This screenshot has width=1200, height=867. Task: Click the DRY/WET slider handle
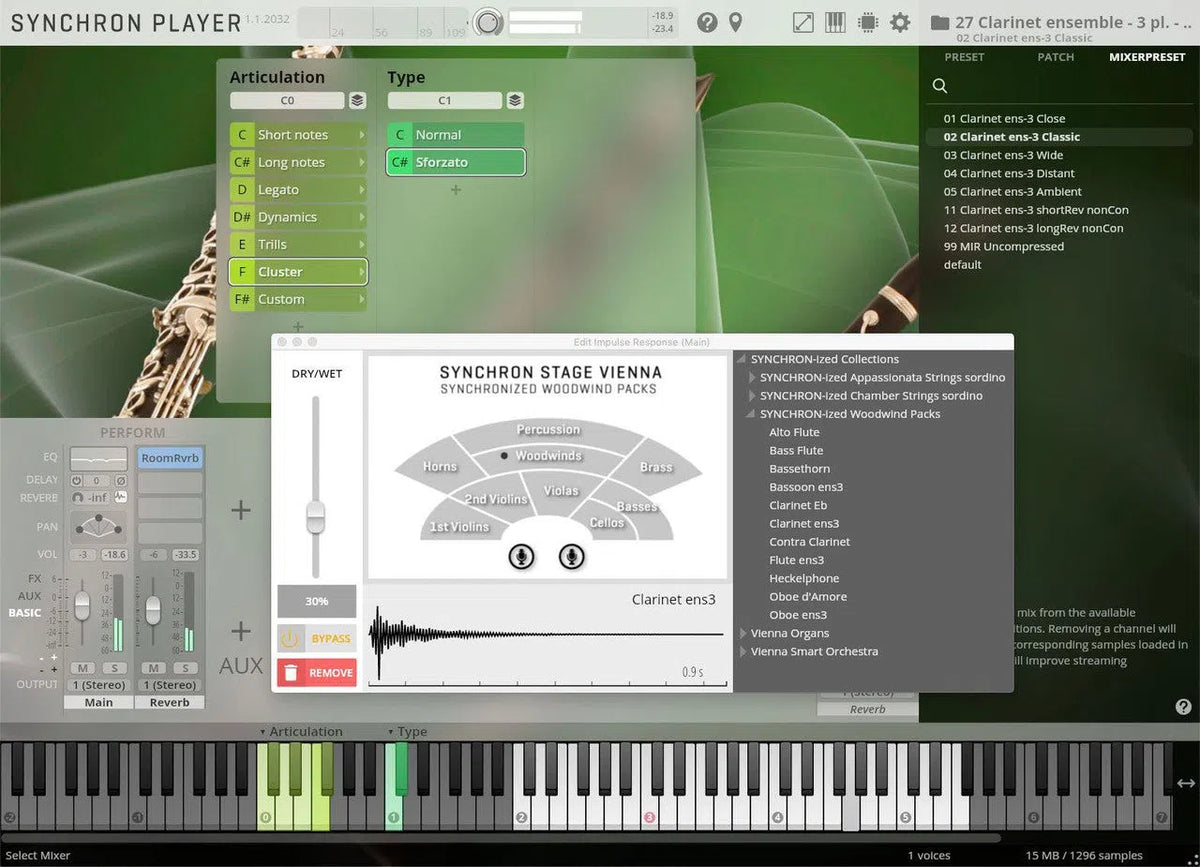[x=316, y=516]
